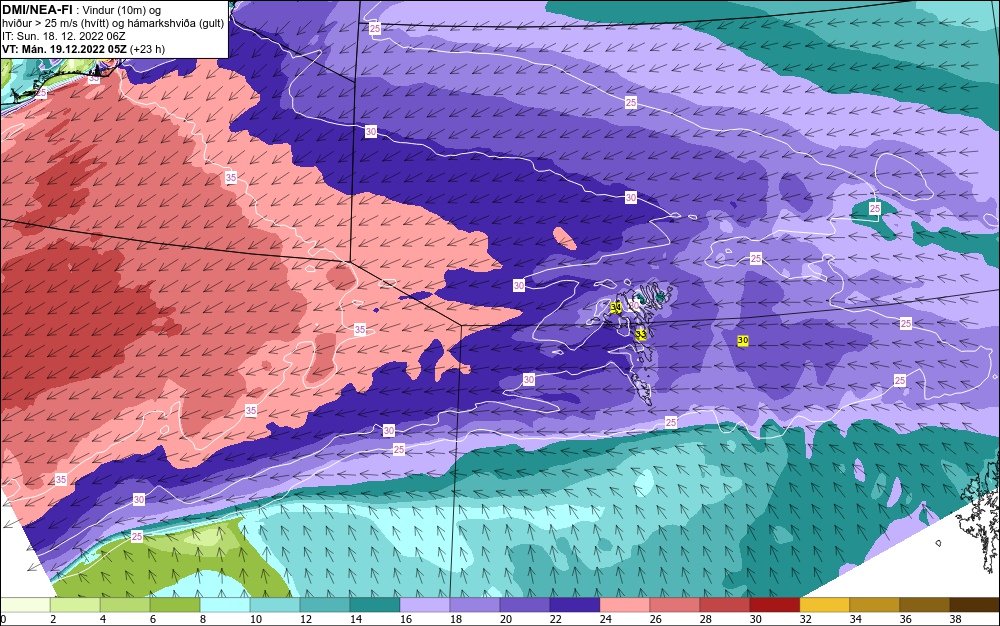Select the '12' legend scale number
The width and height of the screenshot is (1000, 626).
[x=306, y=619]
